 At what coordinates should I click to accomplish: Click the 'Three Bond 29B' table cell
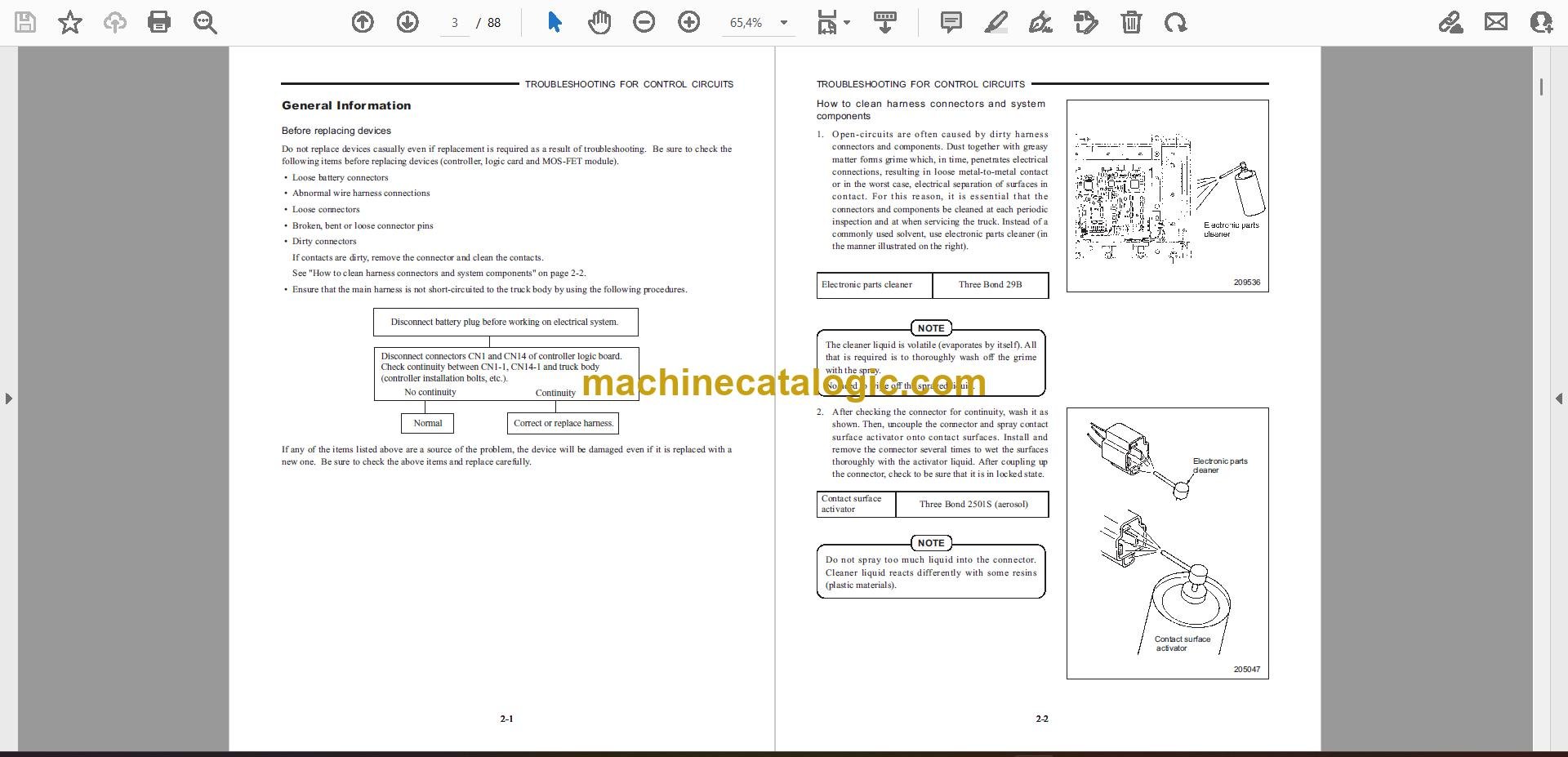(x=991, y=285)
